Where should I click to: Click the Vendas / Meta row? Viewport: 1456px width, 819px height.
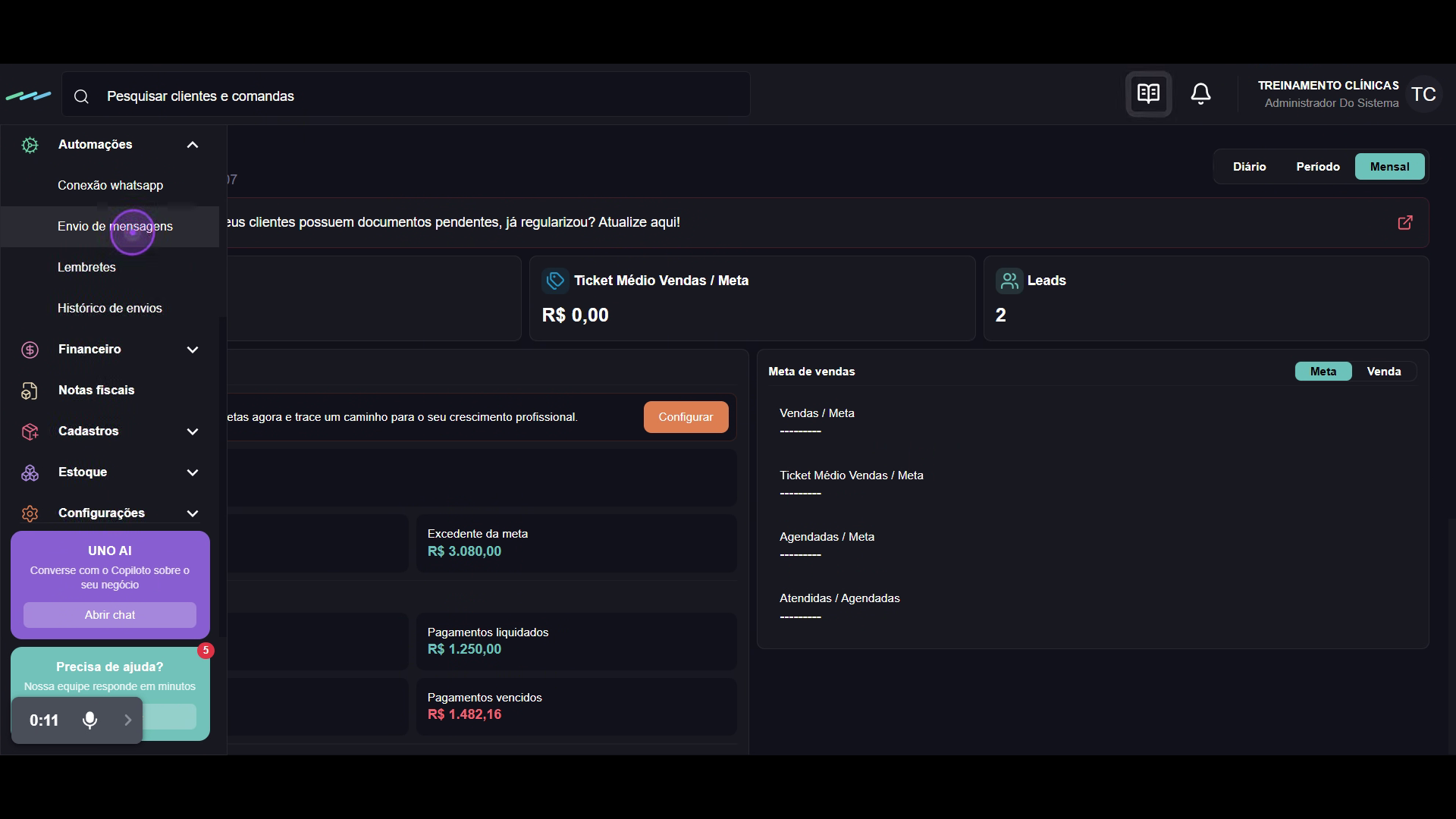click(x=817, y=422)
